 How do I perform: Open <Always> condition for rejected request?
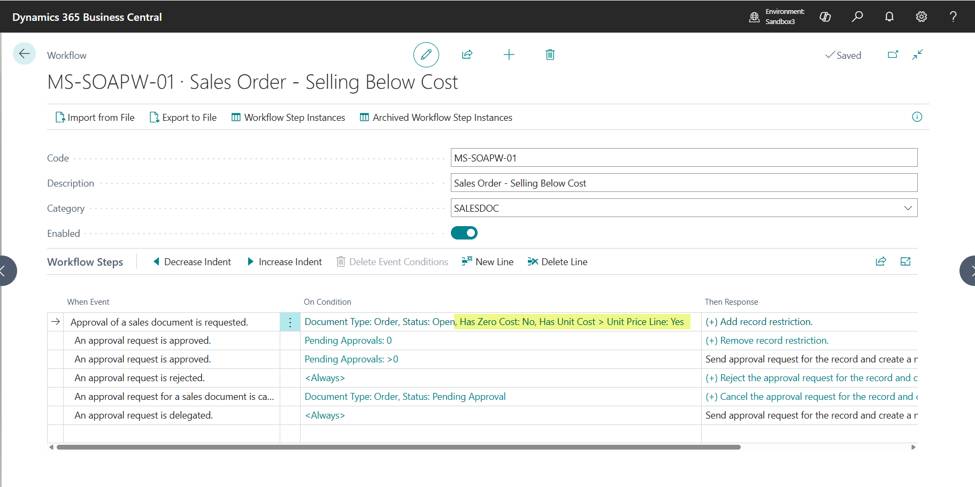point(325,378)
